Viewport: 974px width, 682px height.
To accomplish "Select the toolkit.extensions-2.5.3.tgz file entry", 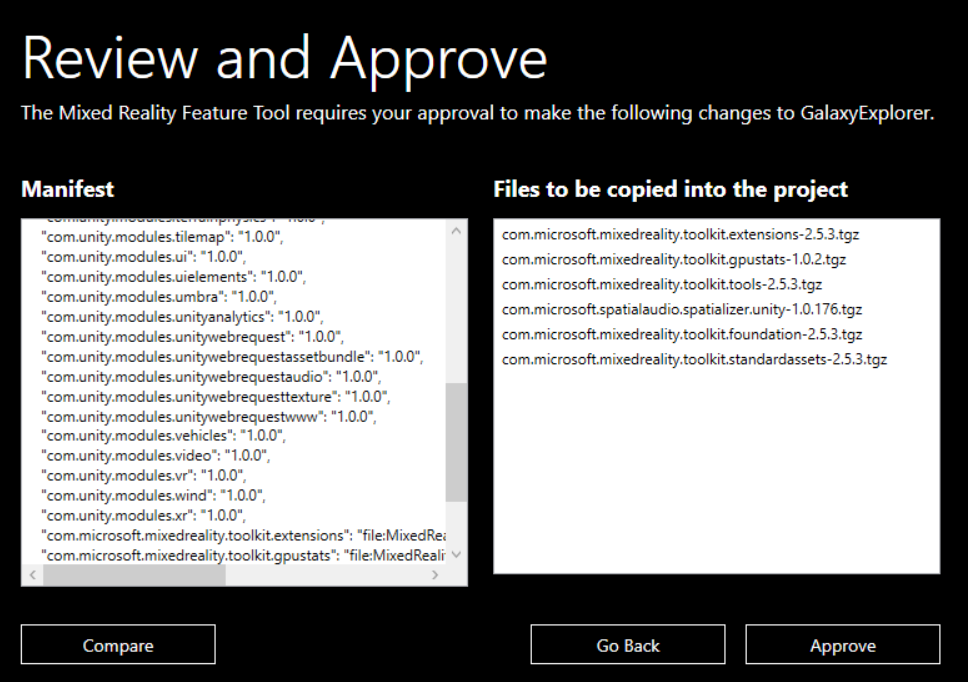I will [680, 235].
